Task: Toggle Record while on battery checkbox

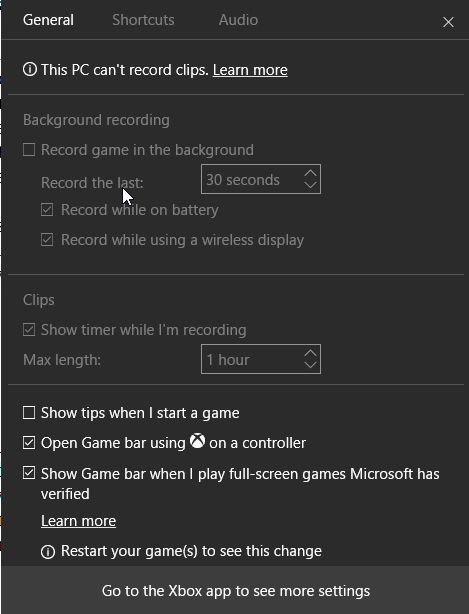Action: 47,209
